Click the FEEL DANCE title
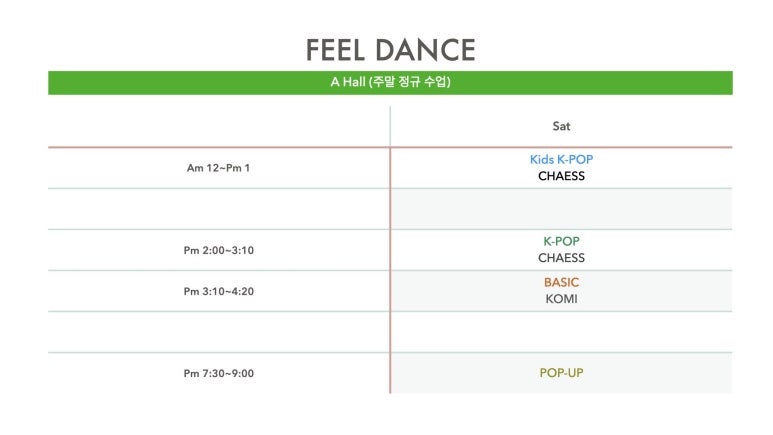This screenshot has width=773, height=435. pyautogui.click(x=390, y=50)
